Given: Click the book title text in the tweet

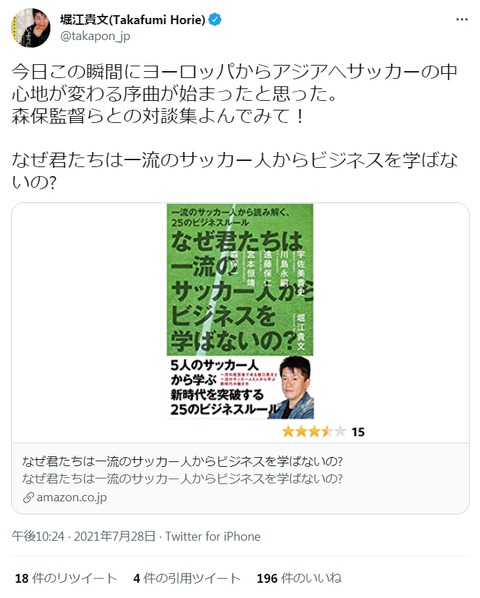Looking at the screenshot, I should (x=234, y=171).
